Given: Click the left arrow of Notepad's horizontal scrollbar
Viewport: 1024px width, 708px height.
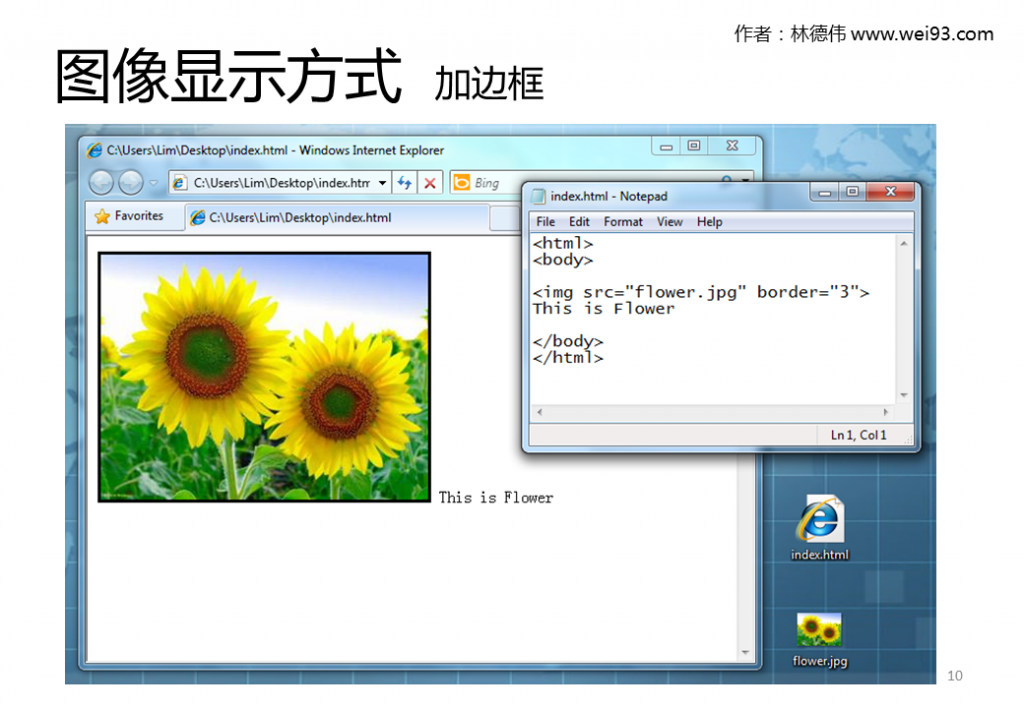Looking at the screenshot, I should tap(539, 412).
